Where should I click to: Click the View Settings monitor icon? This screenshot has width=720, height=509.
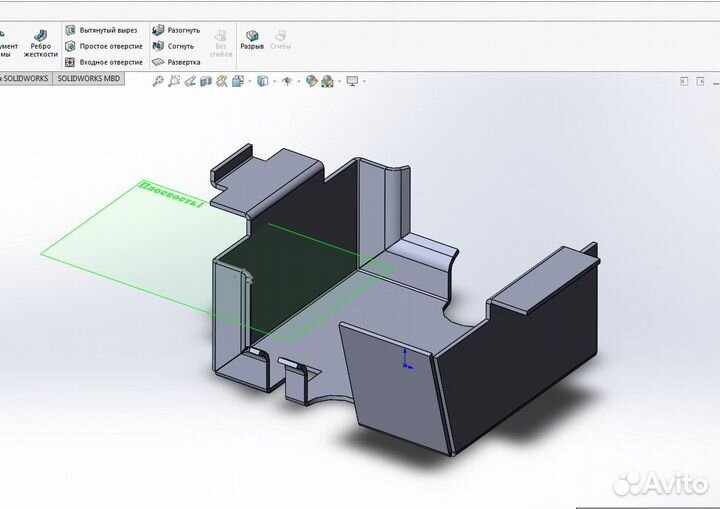point(352,81)
